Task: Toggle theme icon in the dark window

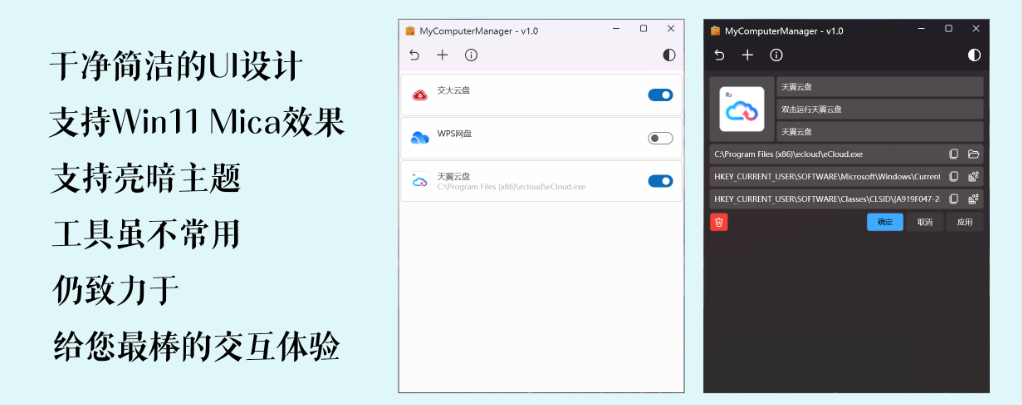Action: click(974, 55)
